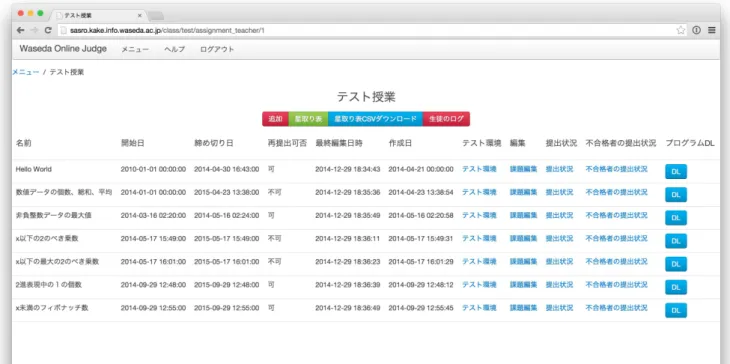The width and height of the screenshot is (730, 364).
Task: Open テスト環境 for x以下の2のべき乗数 row
Action: click(x=479, y=238)
